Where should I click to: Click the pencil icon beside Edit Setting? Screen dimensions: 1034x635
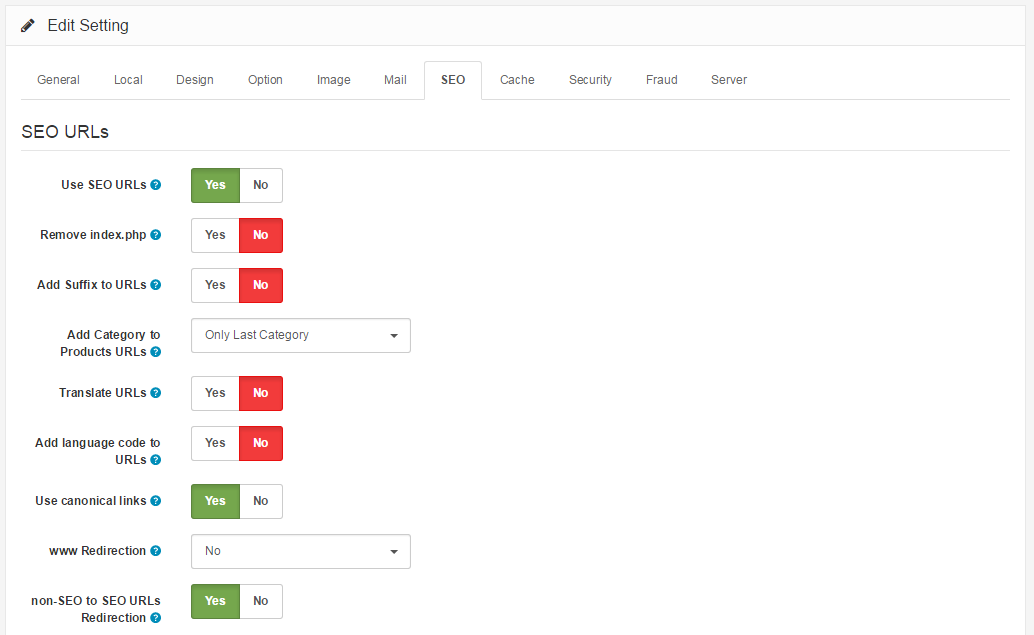point(28,26)
